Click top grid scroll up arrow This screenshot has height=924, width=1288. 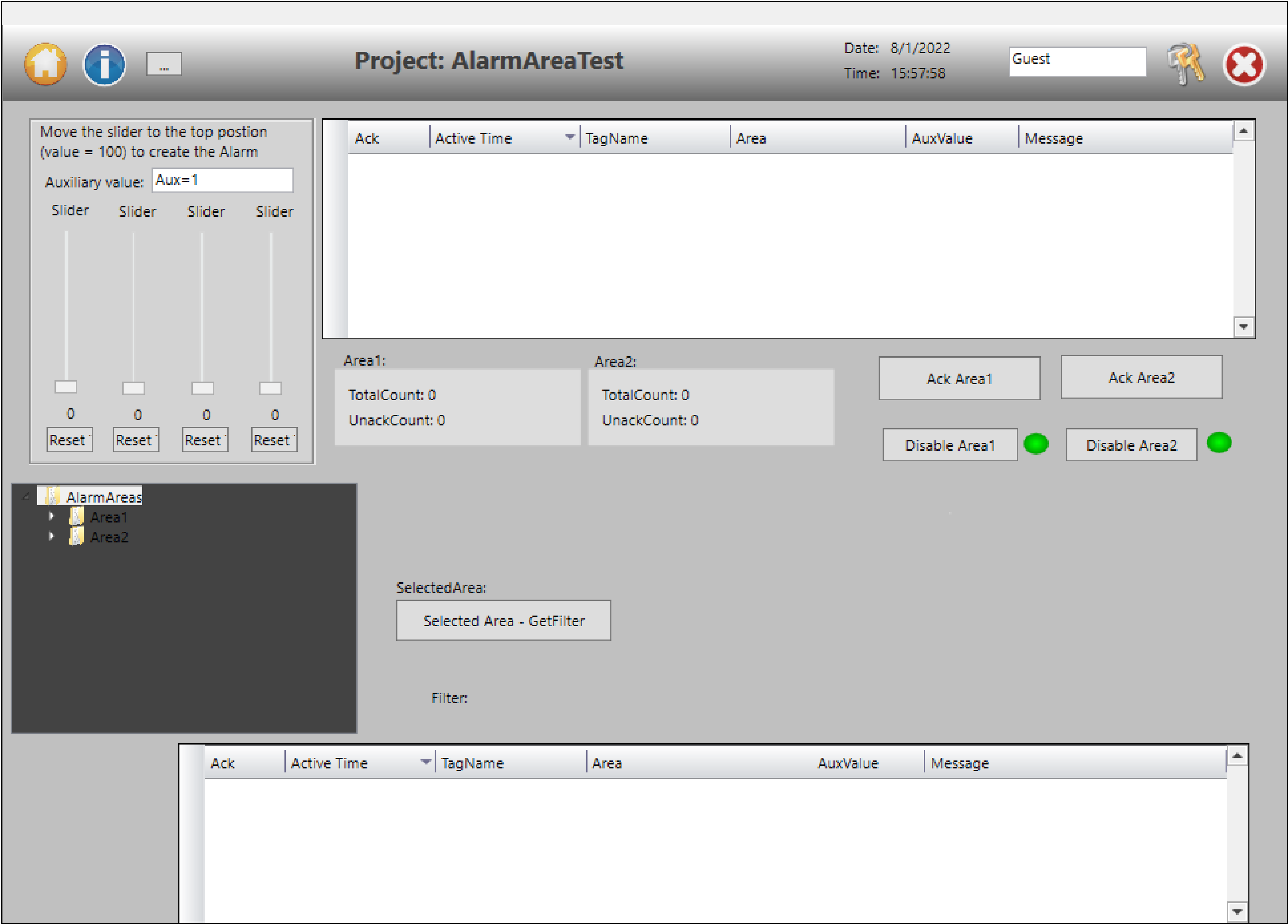click(1243, 132)
